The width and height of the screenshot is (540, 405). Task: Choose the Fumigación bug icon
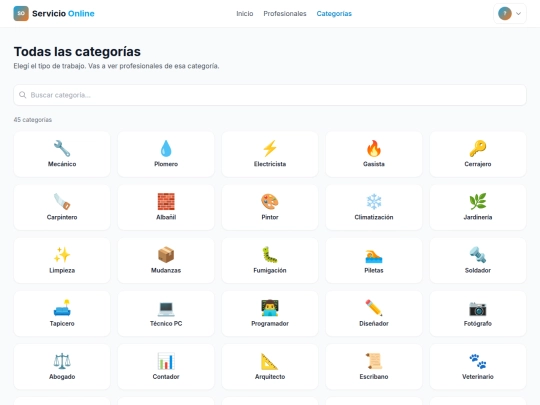[x=270, y=255]
